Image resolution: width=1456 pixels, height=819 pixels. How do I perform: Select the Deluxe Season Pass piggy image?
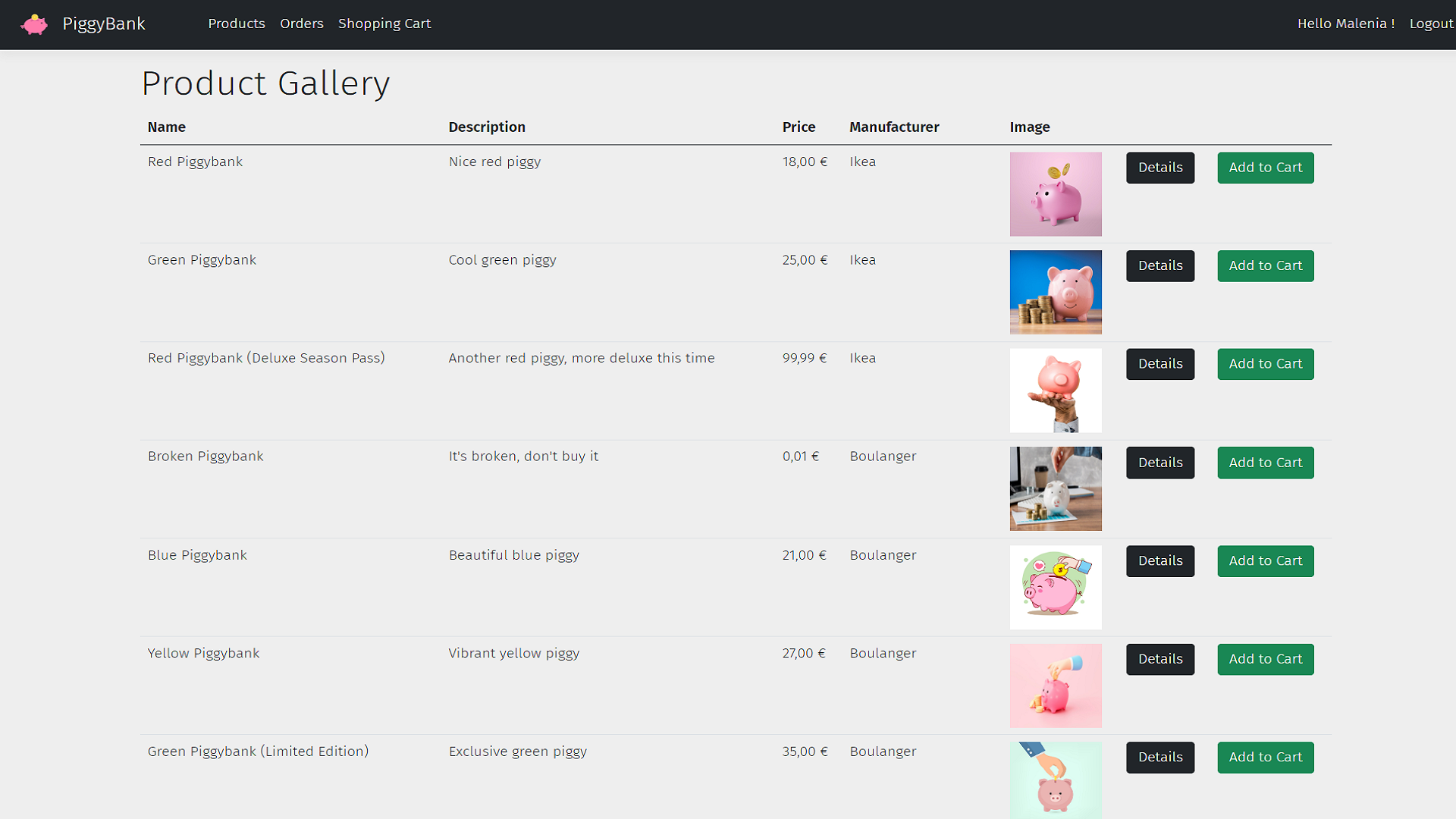click(x=1055, y=391)
